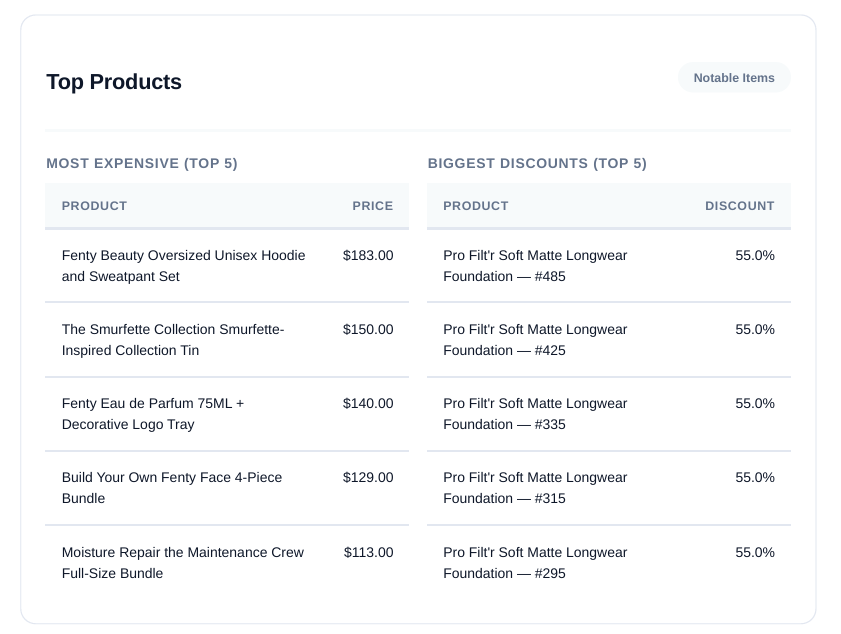Click the Discount column header
The height and width of the screenshot is (634, 841).
click(739, 206)
